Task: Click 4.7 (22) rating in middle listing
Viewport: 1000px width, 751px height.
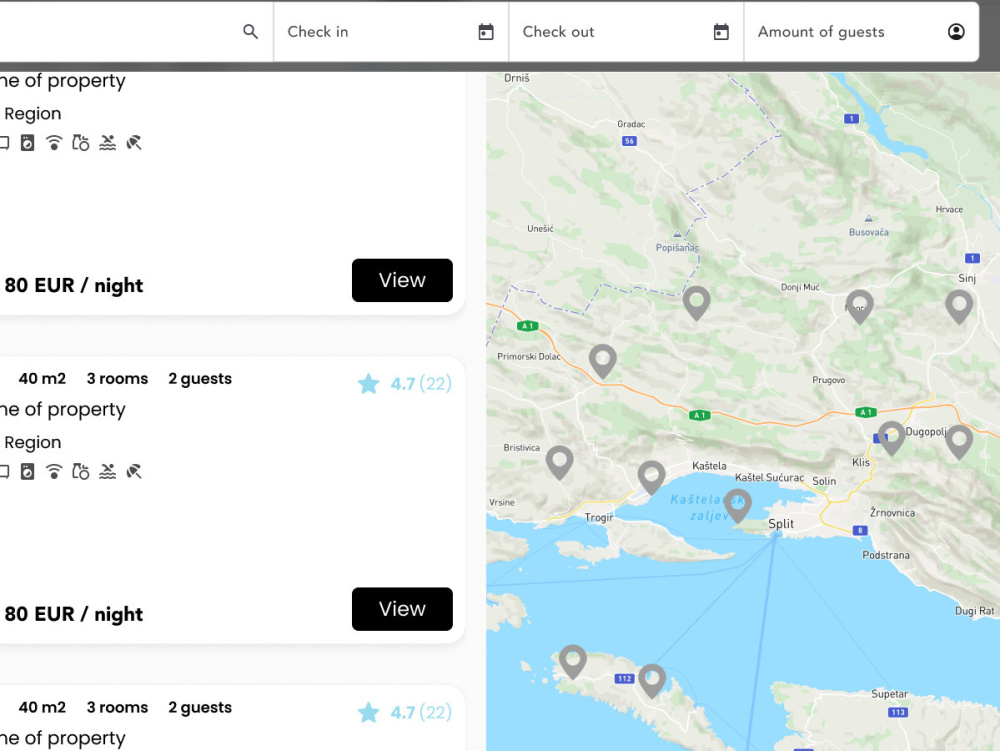Action: [x=421, y=384]
